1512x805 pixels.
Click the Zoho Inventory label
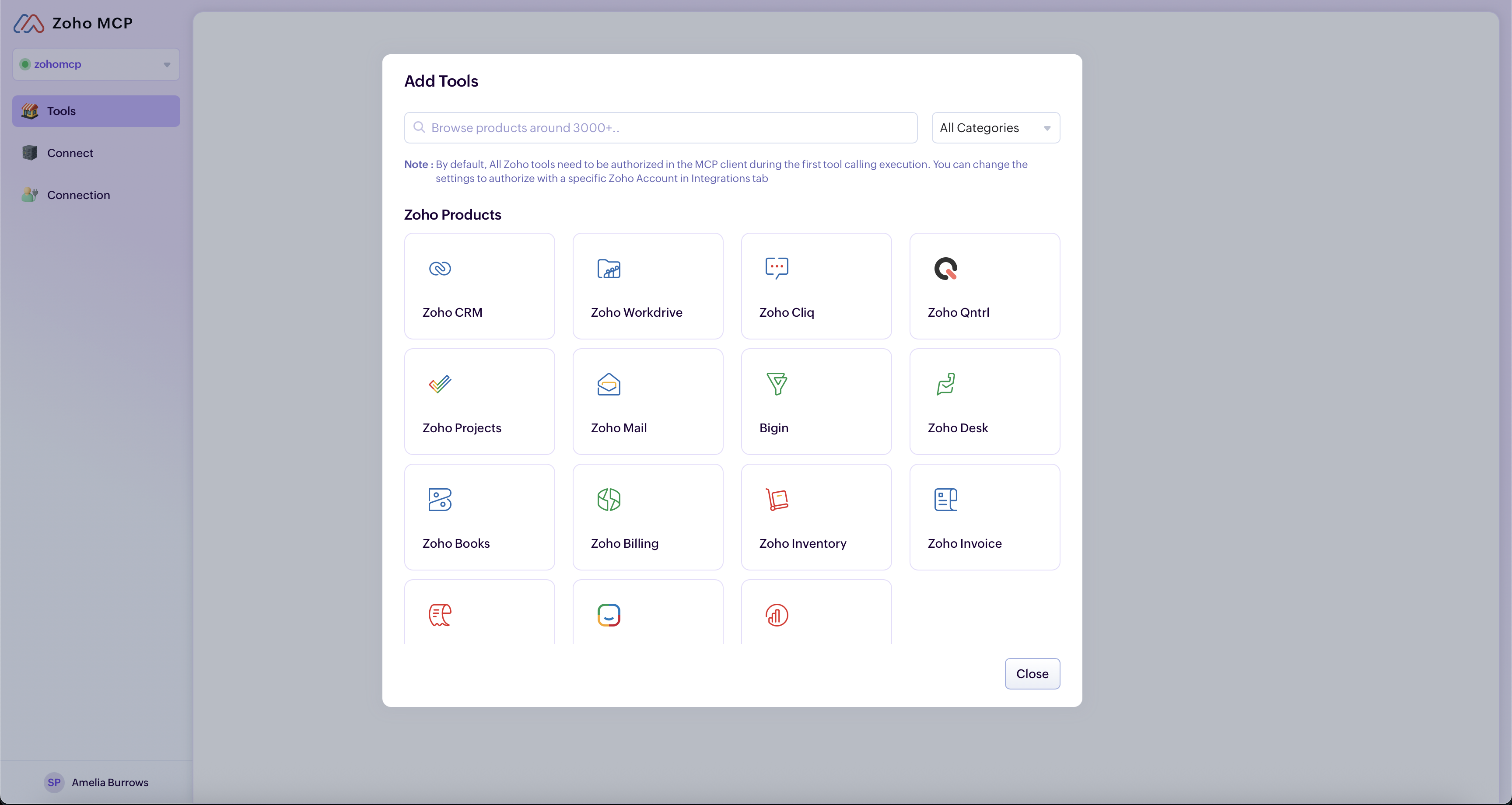click(802, 544)
